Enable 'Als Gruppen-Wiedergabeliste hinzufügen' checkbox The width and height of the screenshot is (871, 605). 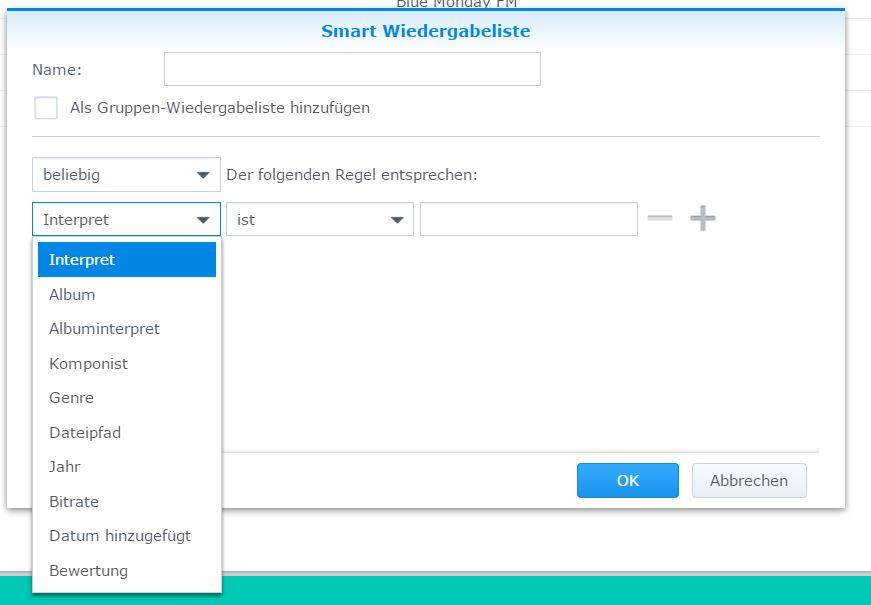click(x=46, y=108)
